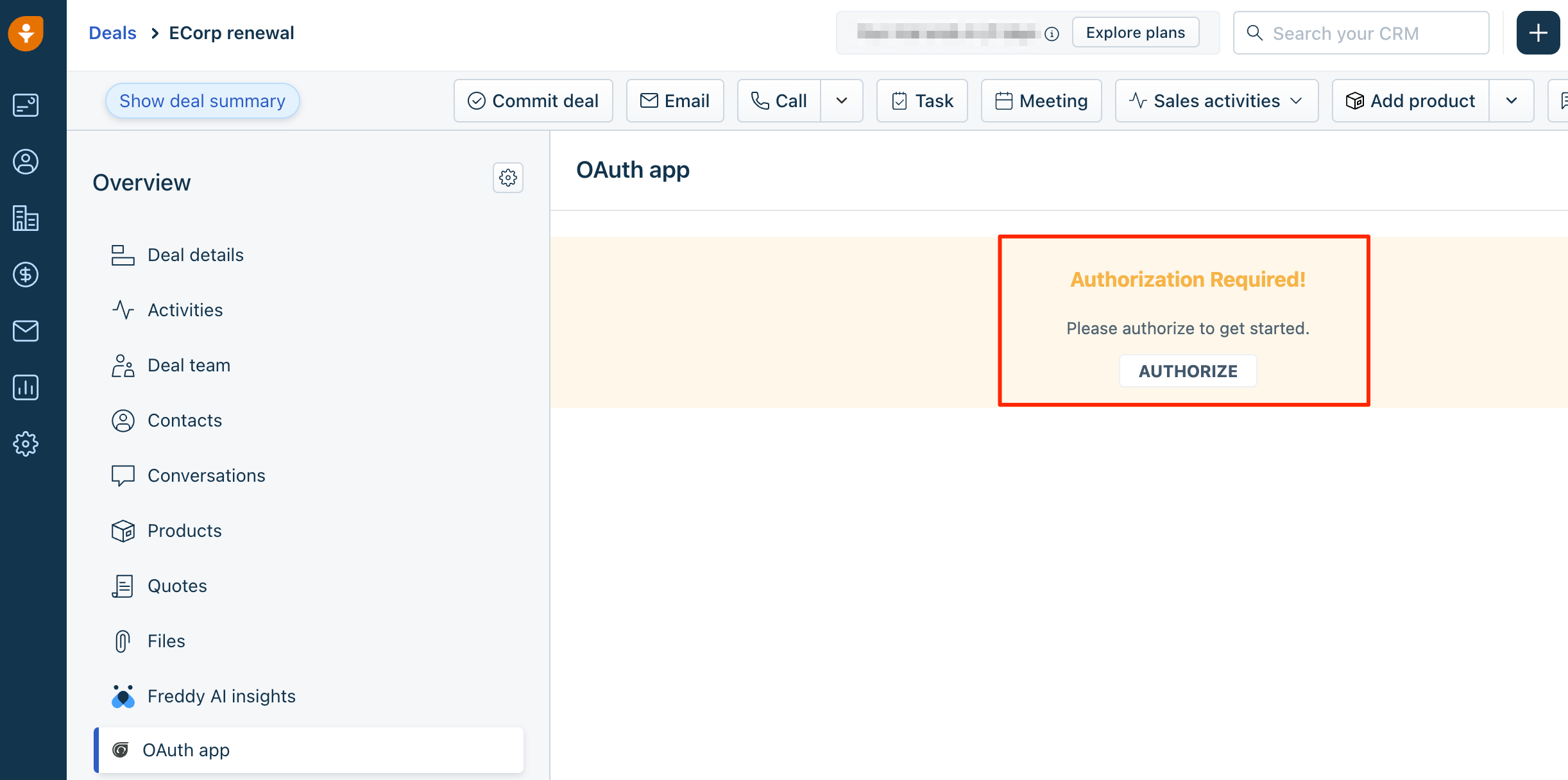Click the Search your CRM field
Image resolution: width=1568 pixels, height=780 pixels.
pyautogui.click(x=1360, y=33)
